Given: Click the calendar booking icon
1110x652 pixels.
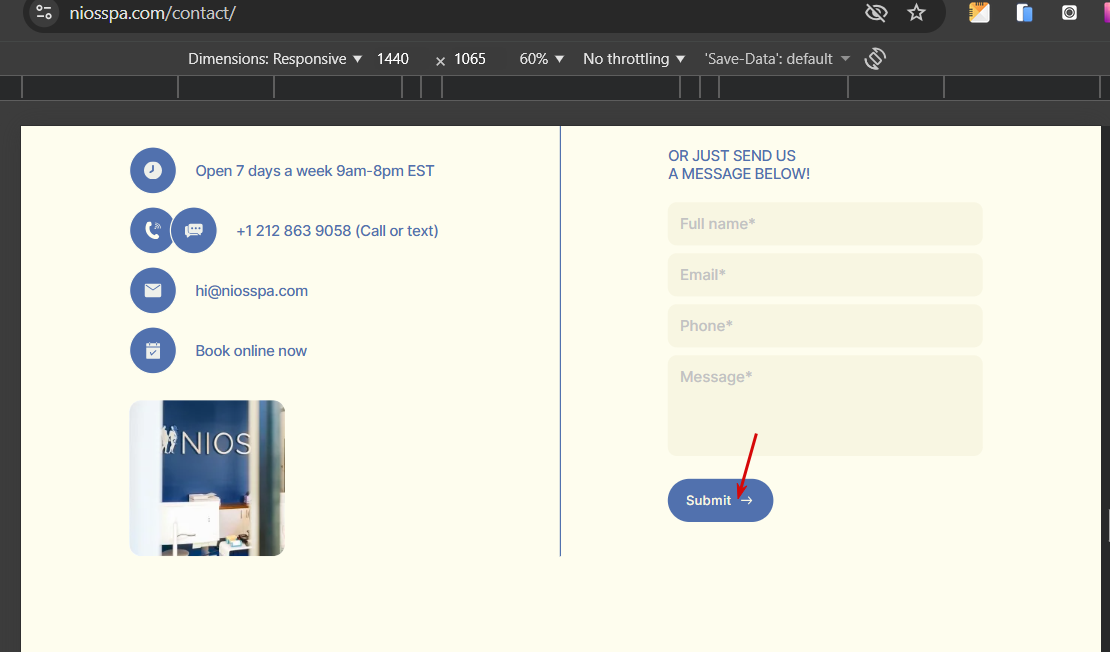Looking at the screenshot, I should (x=153, y=350).
